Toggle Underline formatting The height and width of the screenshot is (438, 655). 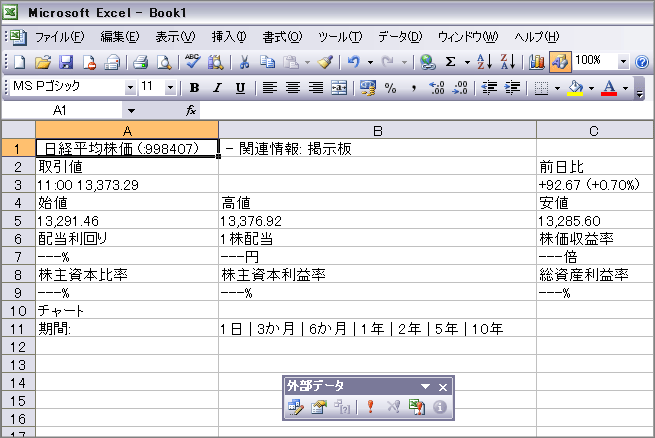tap(240, 88)
